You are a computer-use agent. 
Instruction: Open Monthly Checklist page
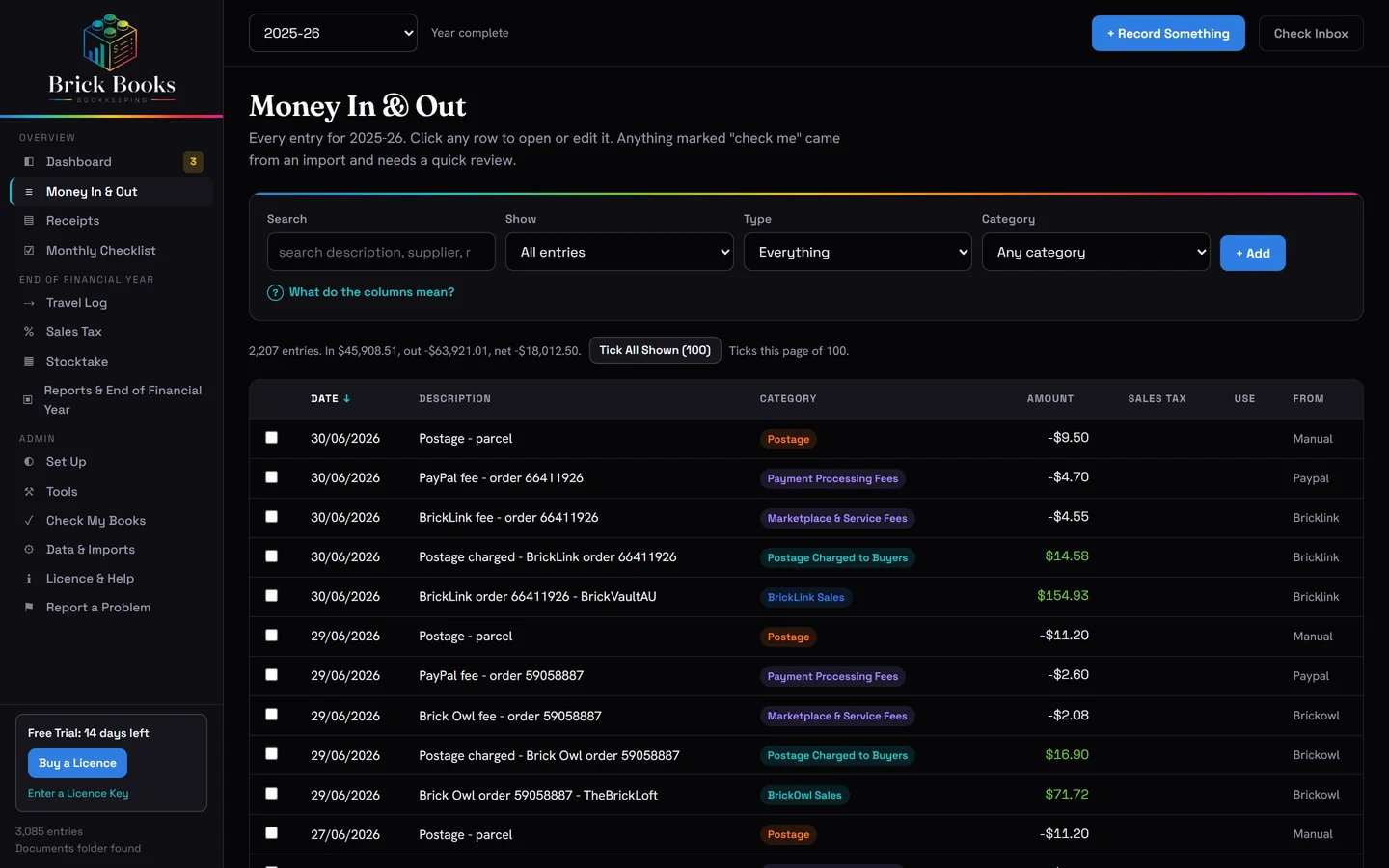tap(111, 251)
